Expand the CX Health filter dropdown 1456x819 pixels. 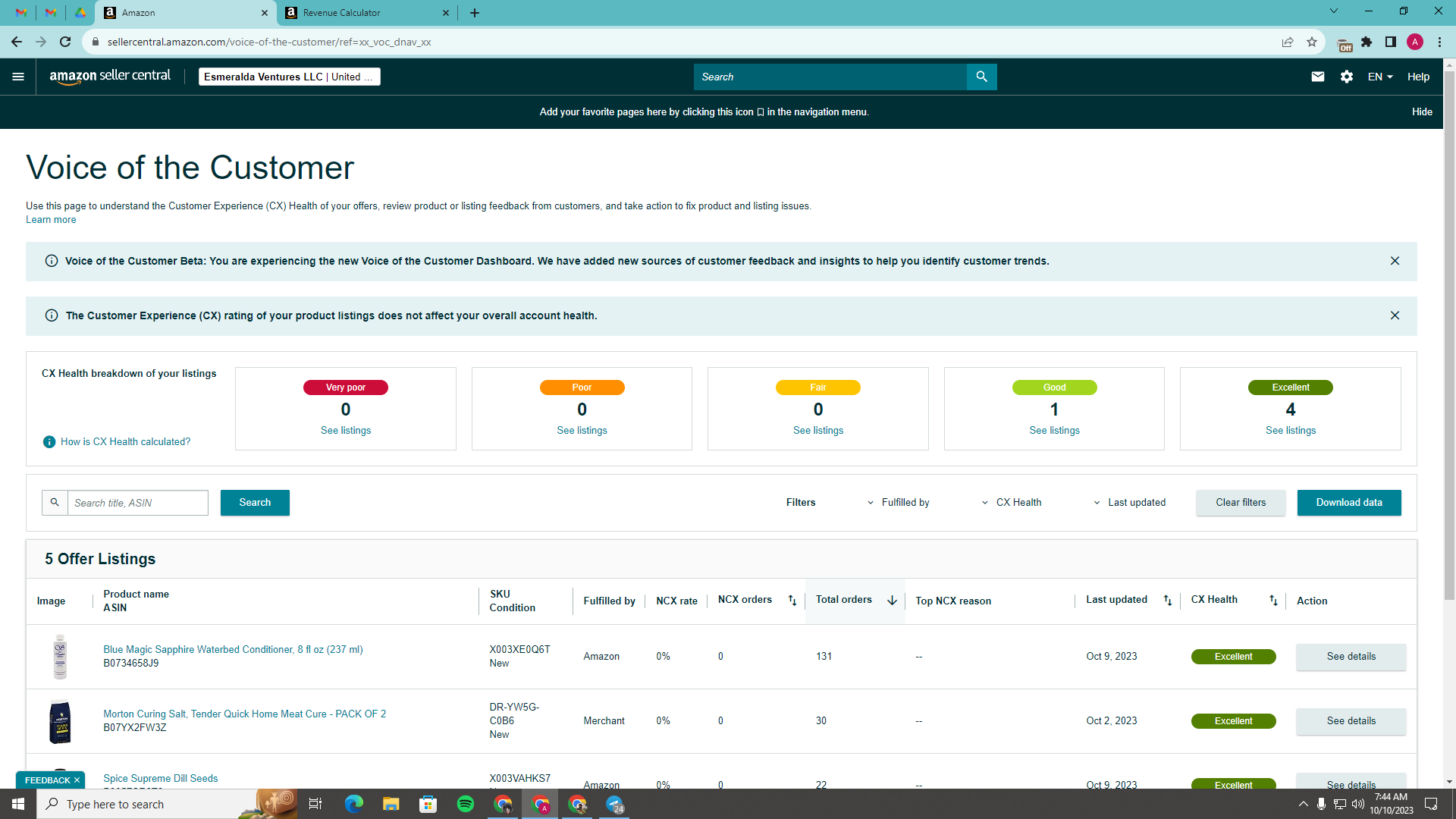1012,503
